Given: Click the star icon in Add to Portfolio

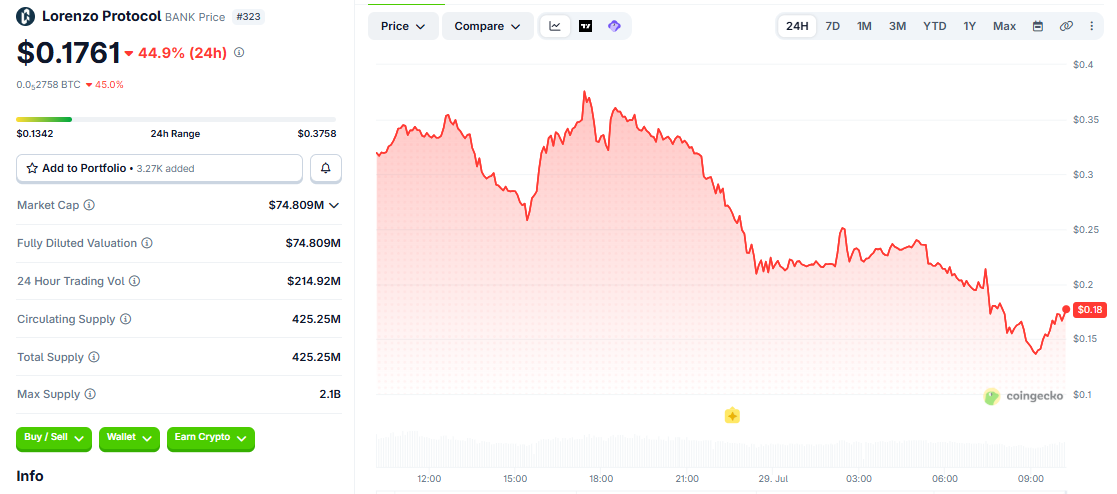Looking at the screenshot, I should [x=32, y=168].
